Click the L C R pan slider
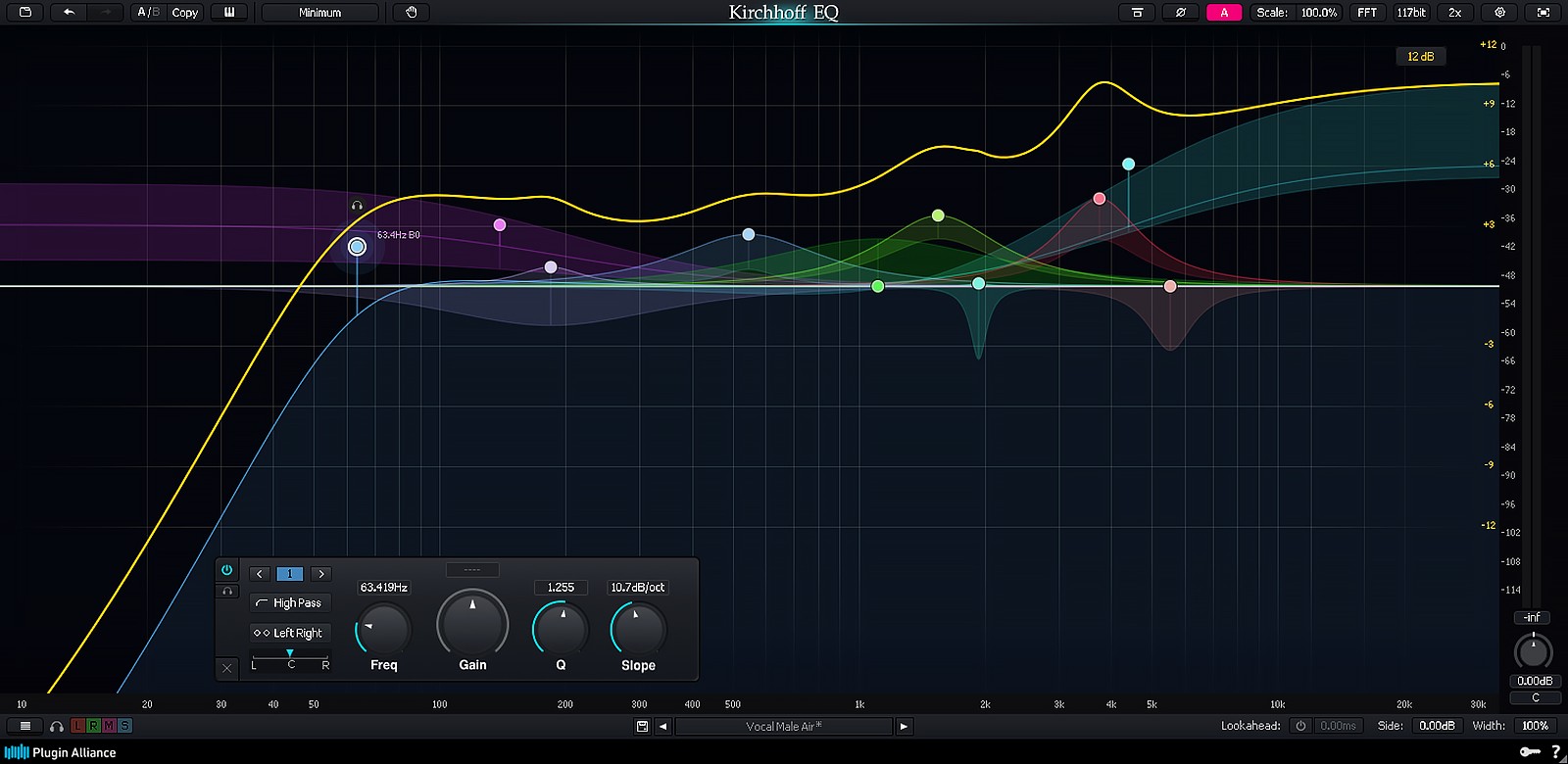 point(290,659)
